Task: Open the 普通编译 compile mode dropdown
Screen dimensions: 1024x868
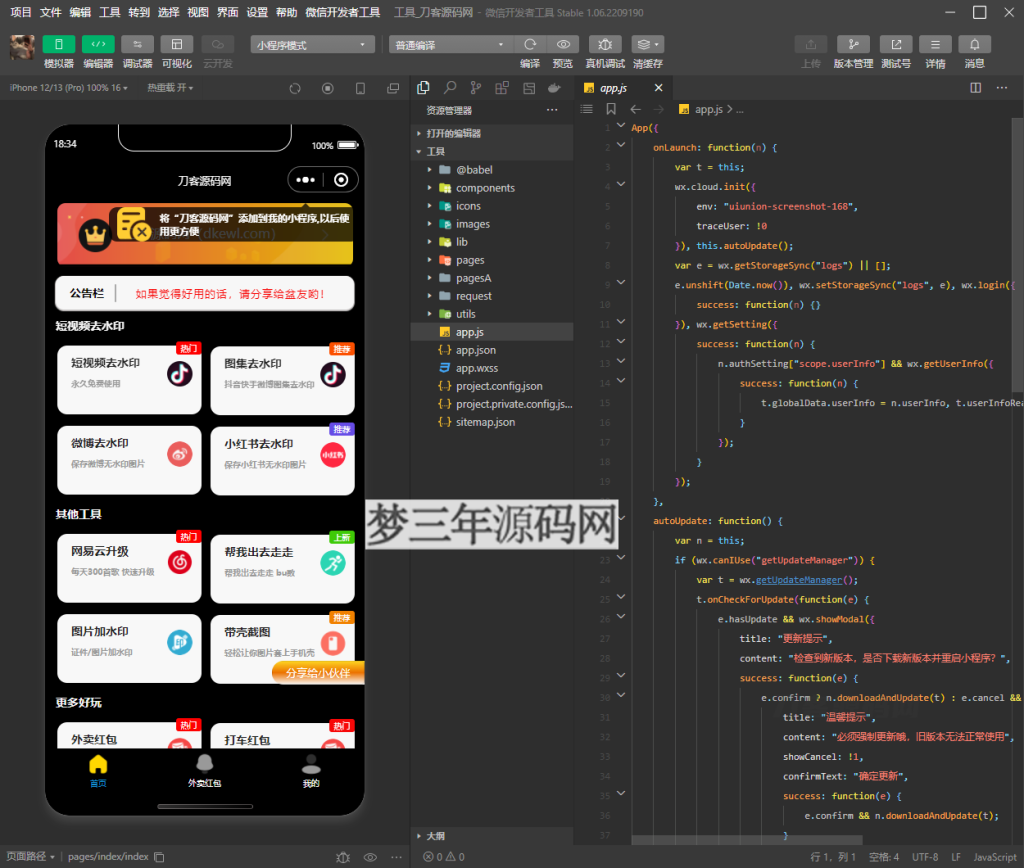Action: [x=450, y=45]
